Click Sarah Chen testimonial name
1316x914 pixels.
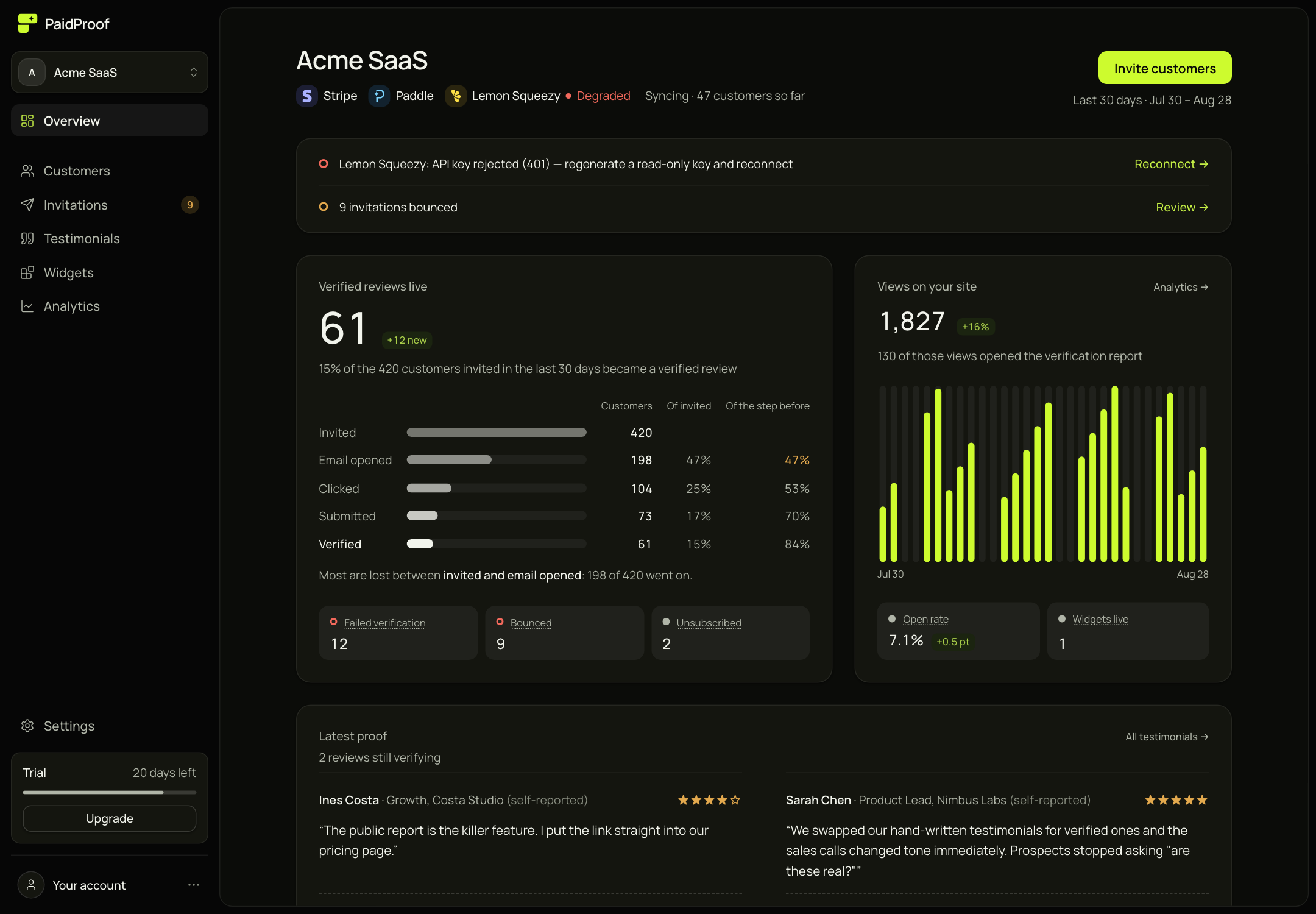pos(818,800)
